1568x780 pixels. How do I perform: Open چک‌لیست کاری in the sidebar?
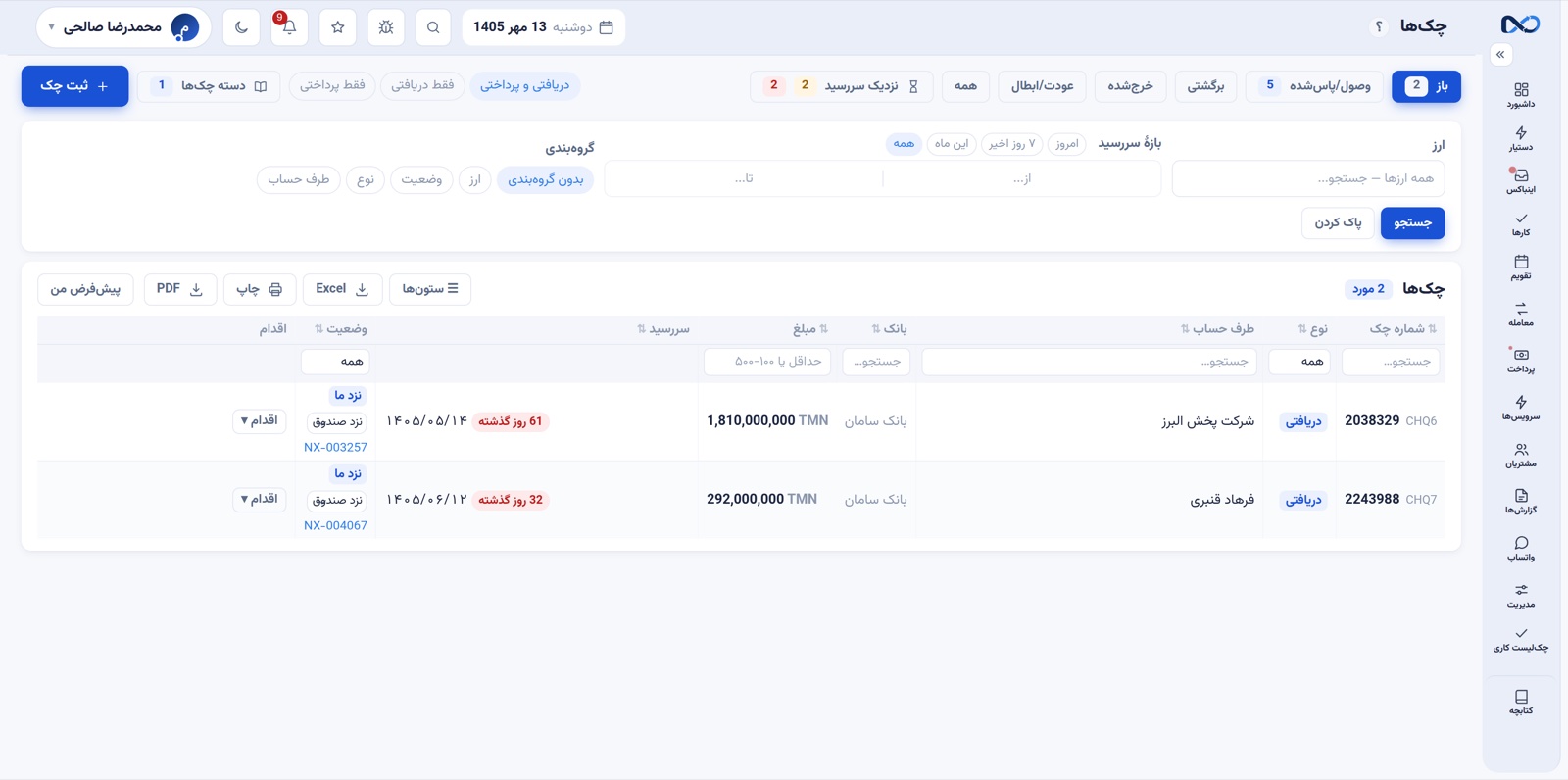[1521, 639]
